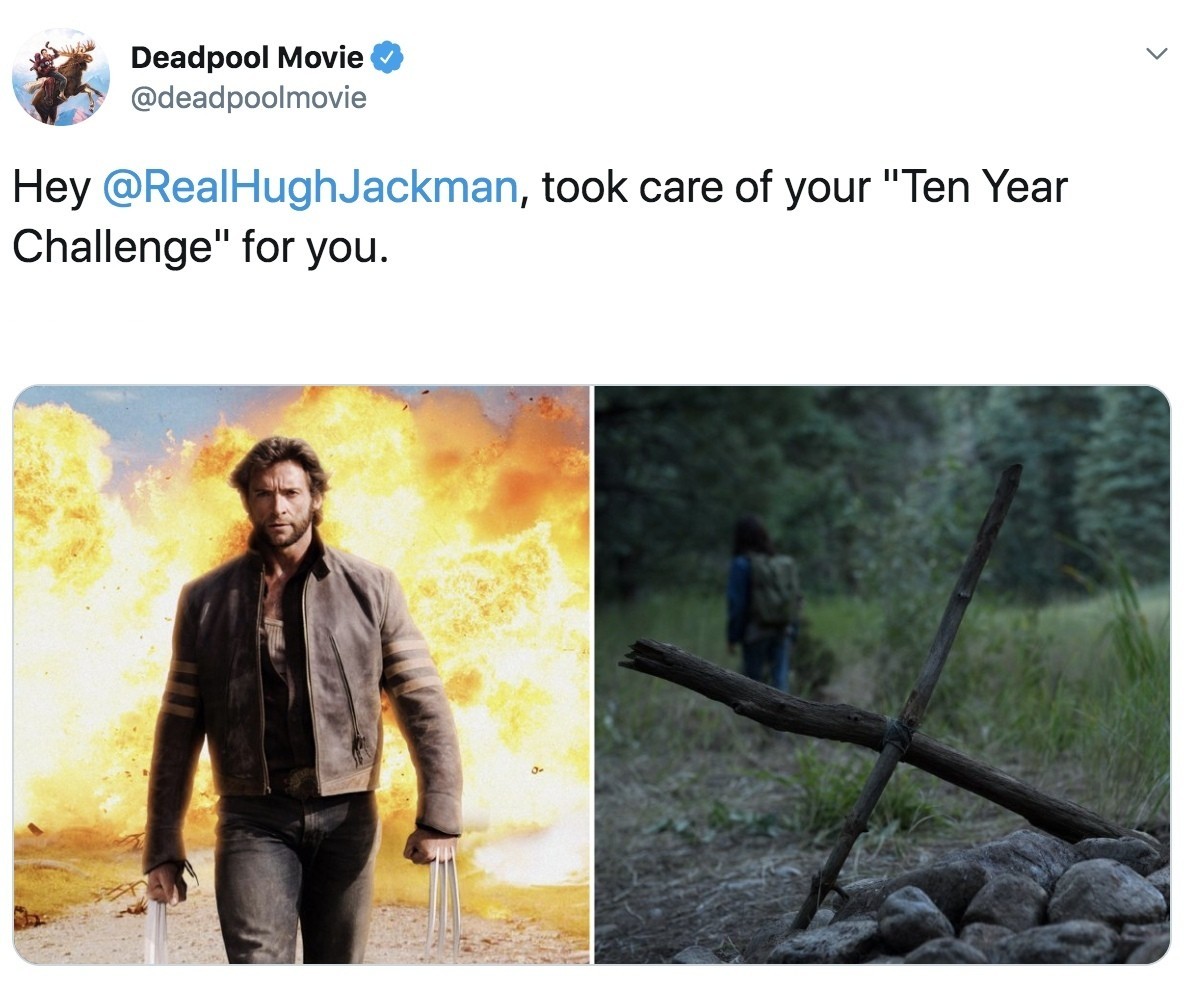
Task: Click the word "Hey" starting the tweet
Action: 51,188
